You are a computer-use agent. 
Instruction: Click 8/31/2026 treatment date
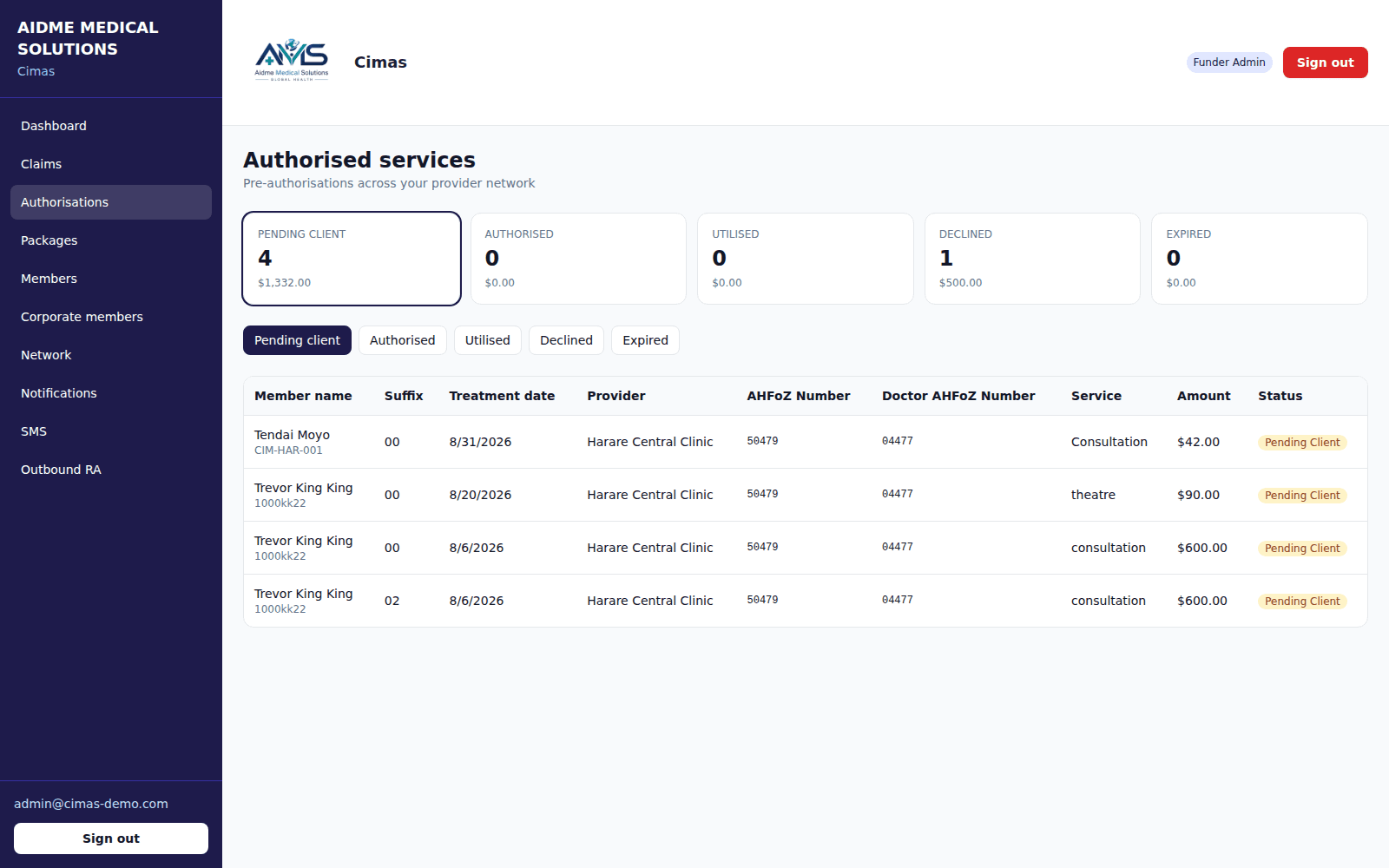pos(480,442)
